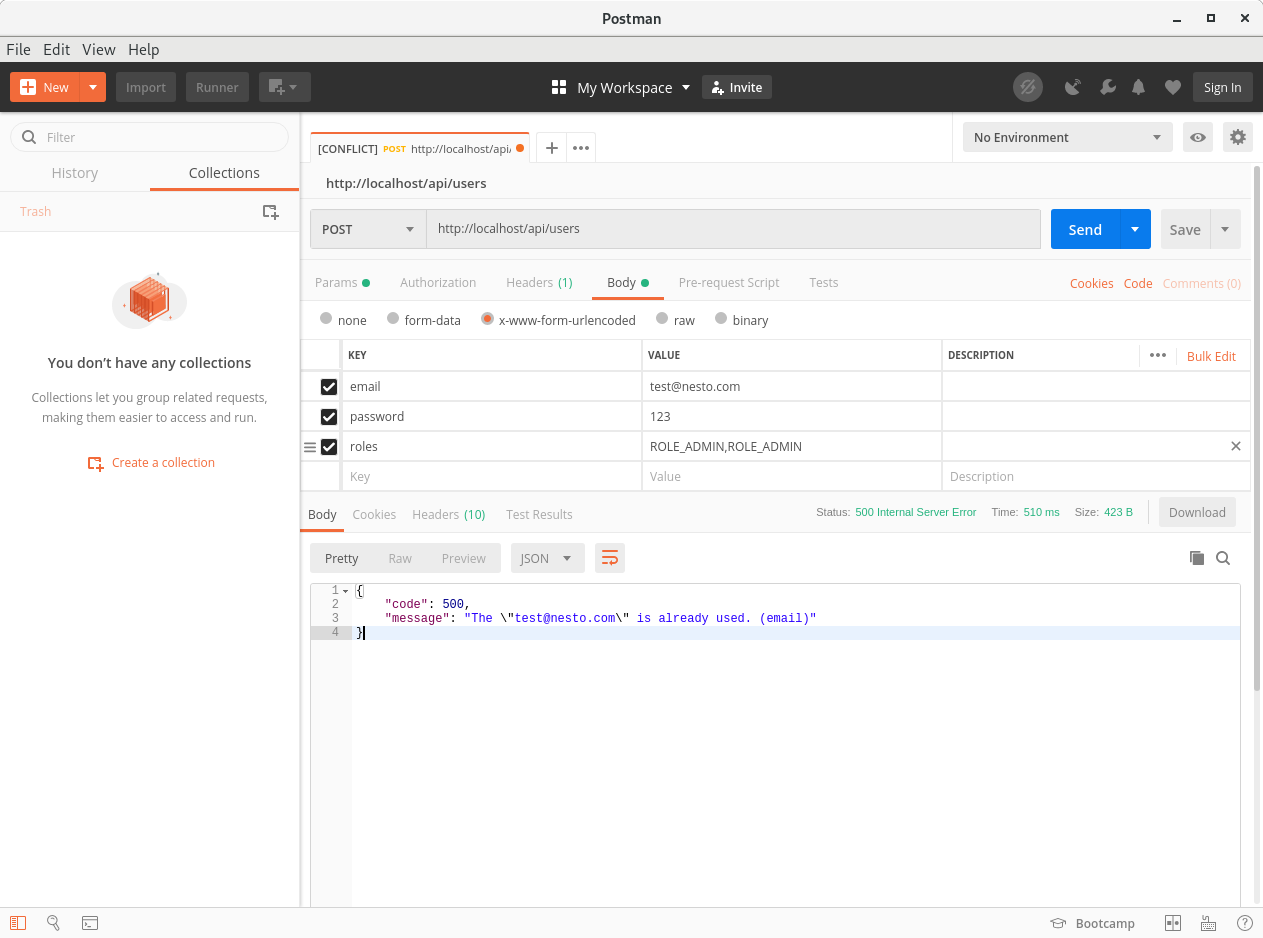Toggle the wrap lines icon in the response

pyautogui.click(x=610, y=558)
